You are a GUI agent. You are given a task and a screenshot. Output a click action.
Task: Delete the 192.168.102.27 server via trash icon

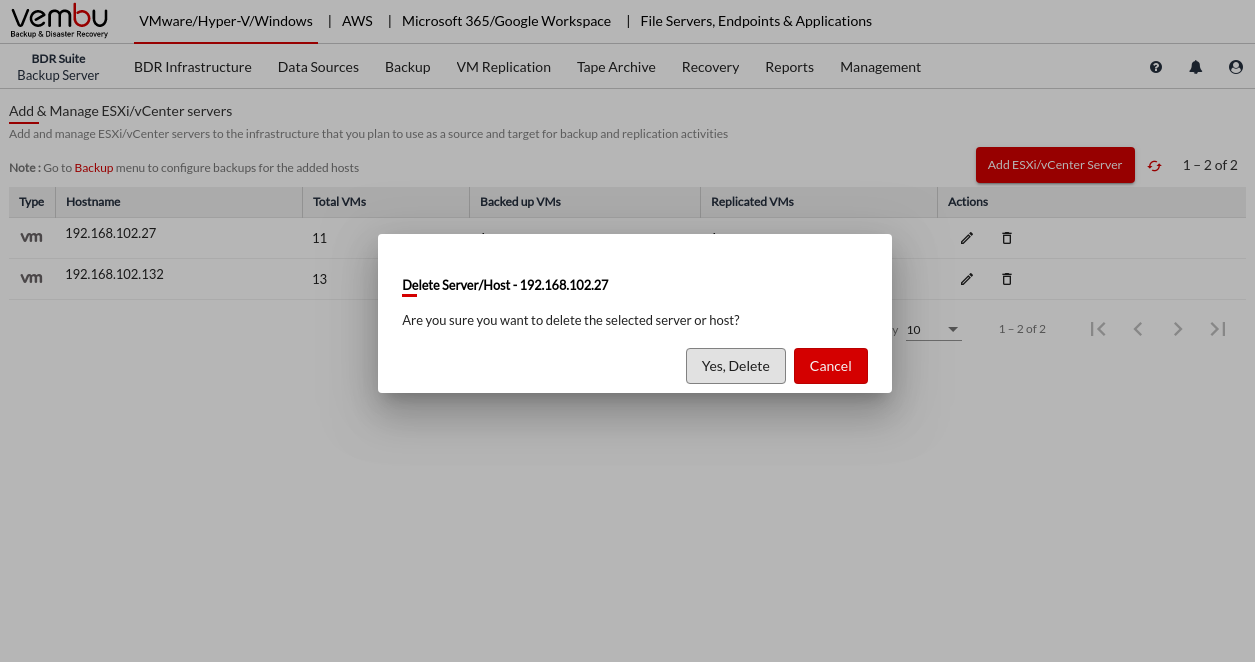point(1007,238)
